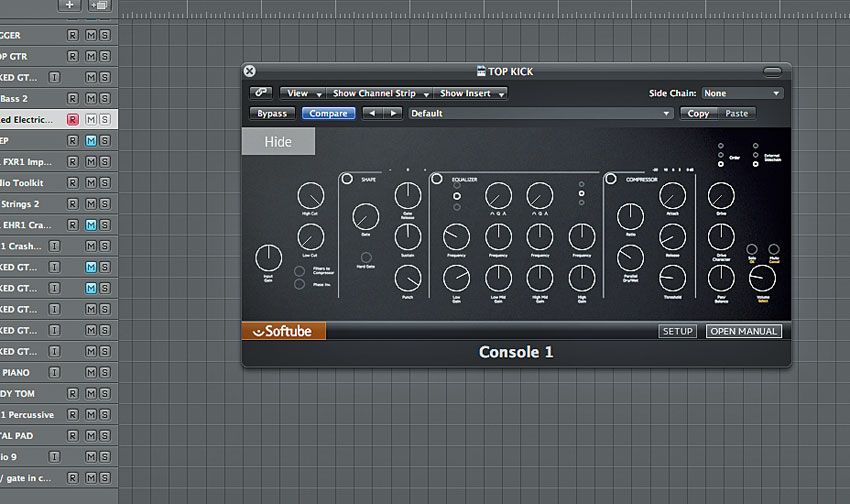The width and height of the screenshot is (850, 504).
Task: Click the add track plus button
Action: (x=69, y=5)
